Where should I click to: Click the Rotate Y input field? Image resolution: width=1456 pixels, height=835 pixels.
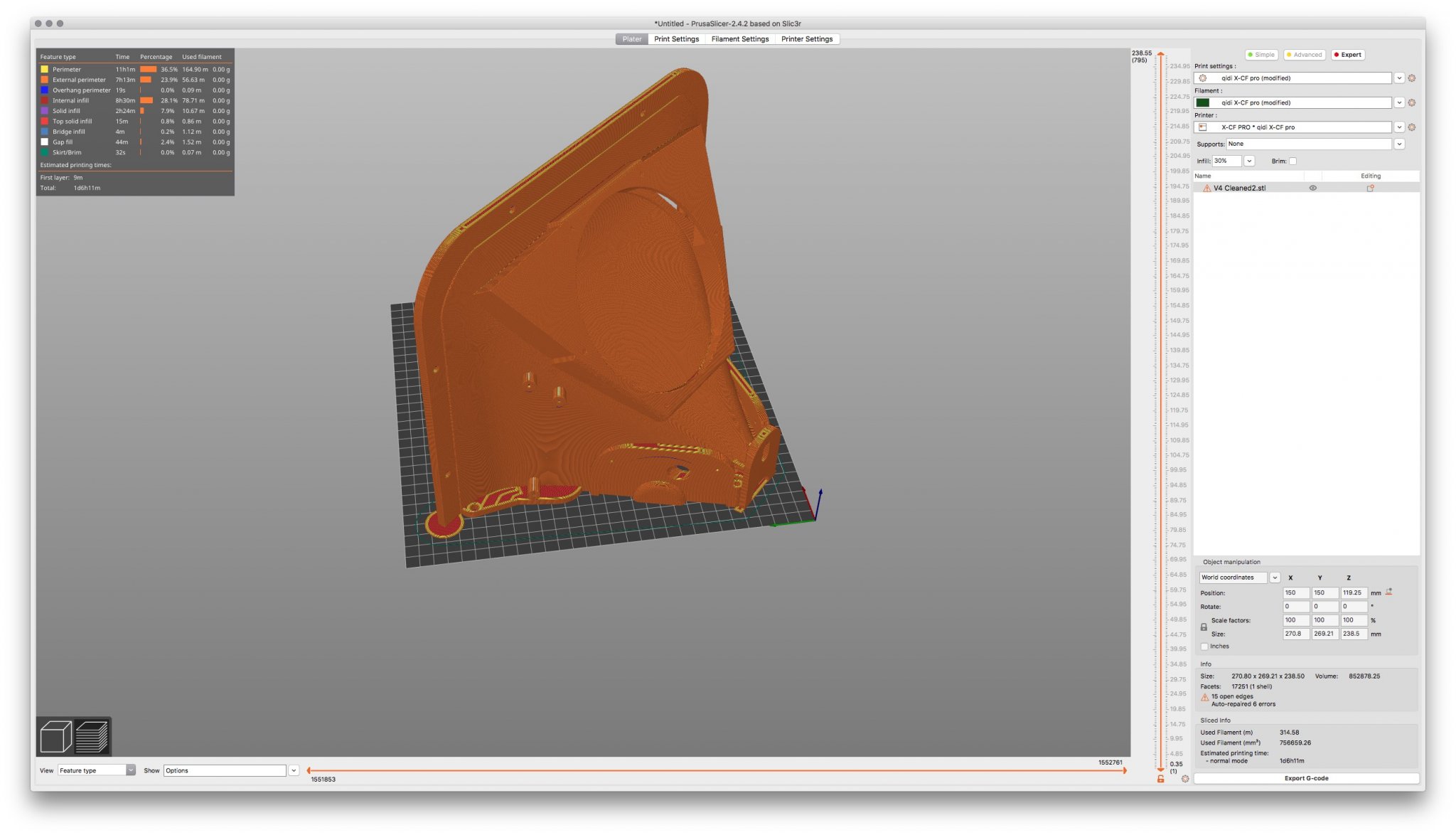[1324, 607]
